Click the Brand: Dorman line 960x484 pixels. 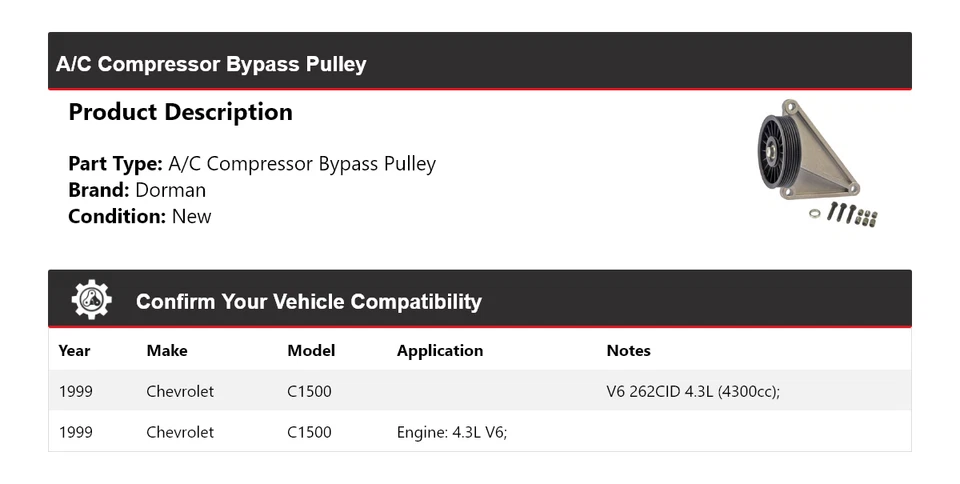pyautogui.click(x=137, y=190)
